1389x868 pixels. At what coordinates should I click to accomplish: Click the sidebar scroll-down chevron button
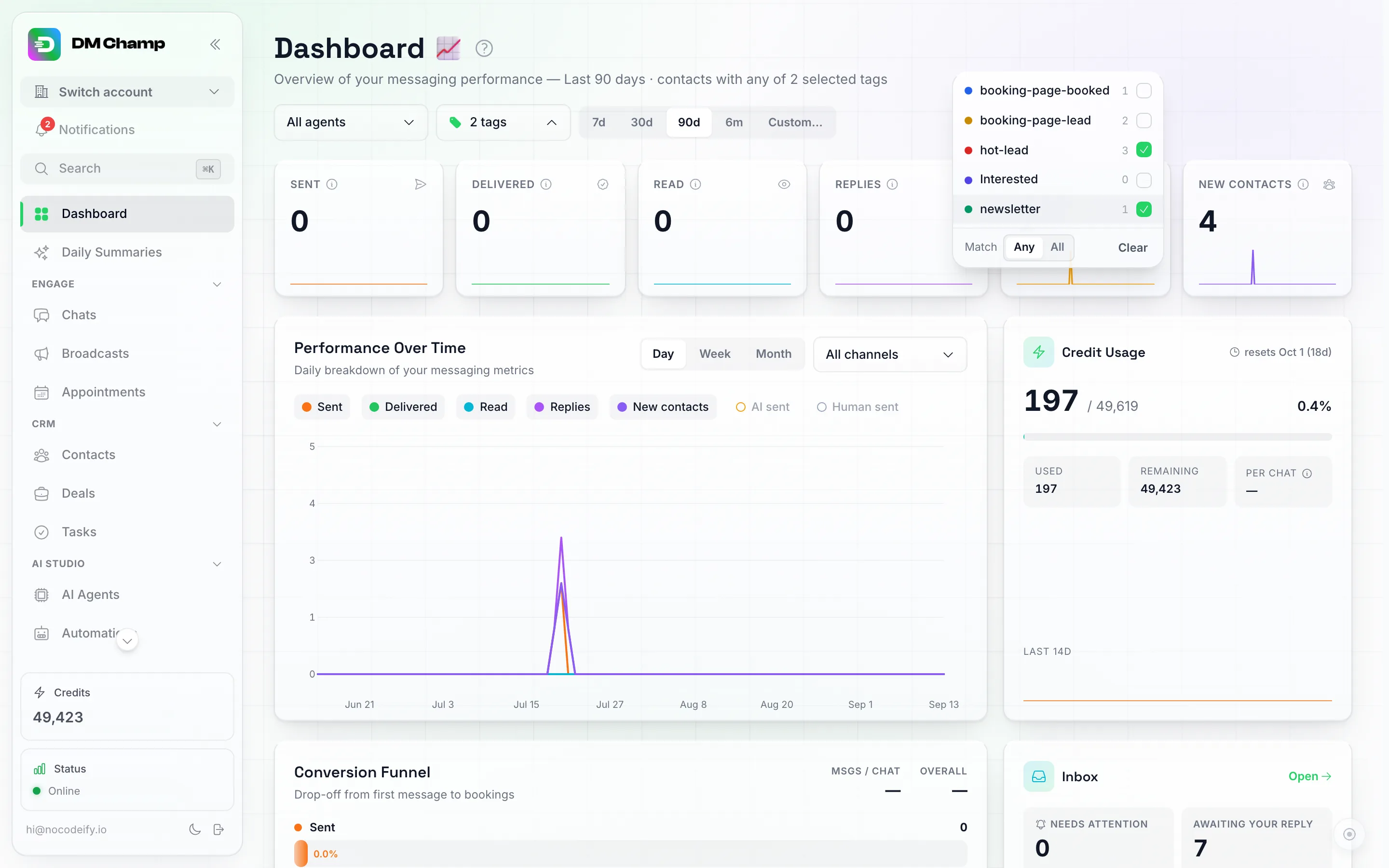point(127,640)
